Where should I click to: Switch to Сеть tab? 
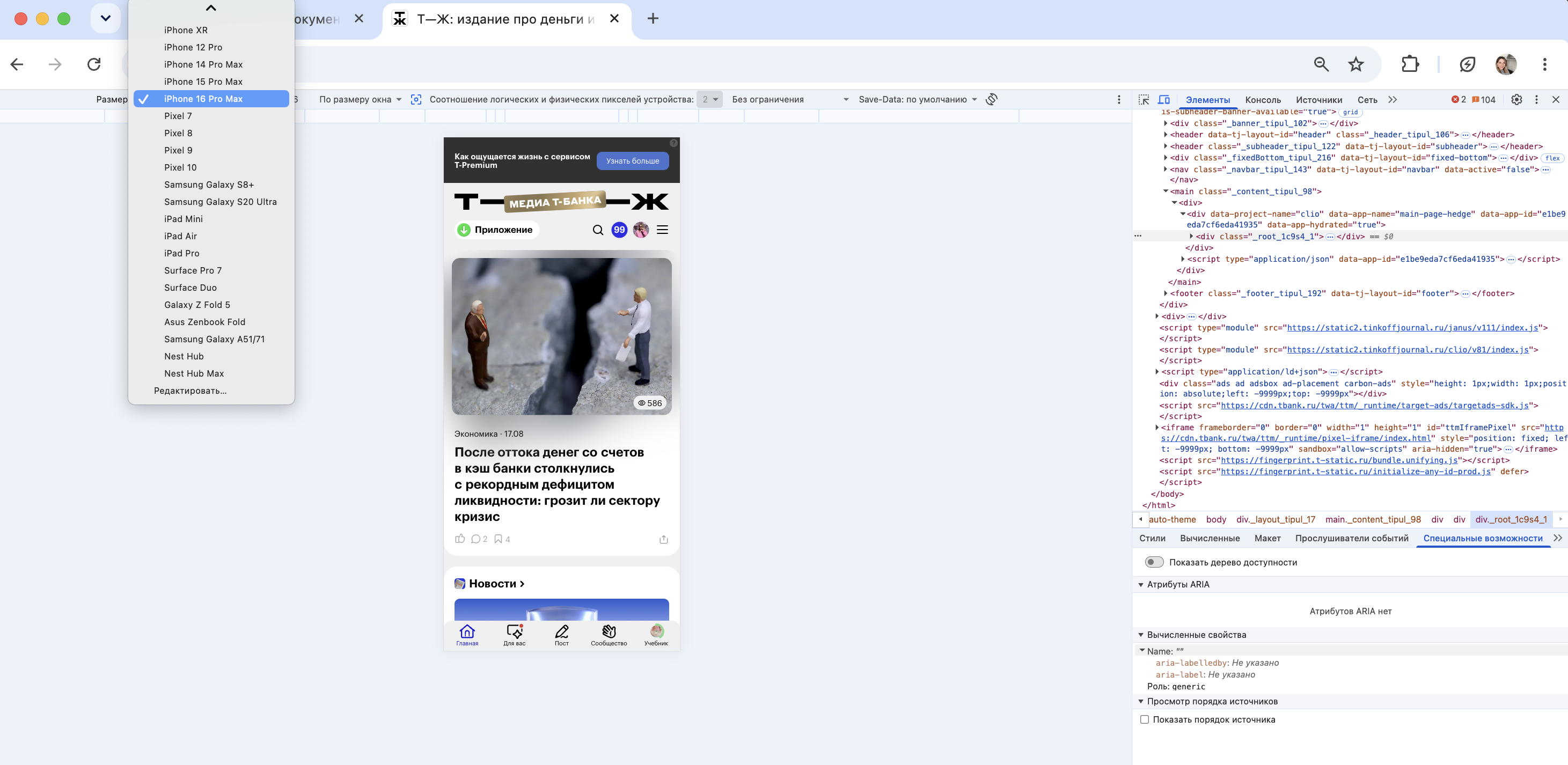click(1367, 100)
